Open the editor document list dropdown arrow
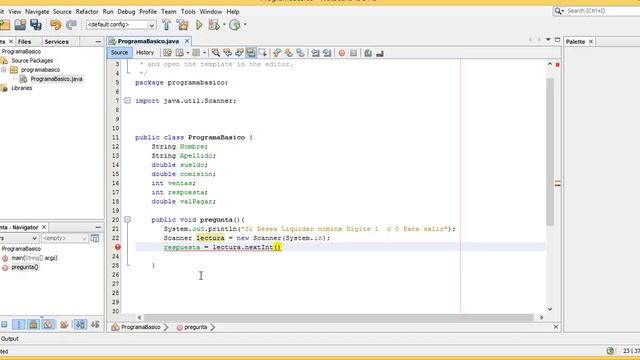Viewport: 640px width, 360px height. pyautogui.click(x=548, y=40)
